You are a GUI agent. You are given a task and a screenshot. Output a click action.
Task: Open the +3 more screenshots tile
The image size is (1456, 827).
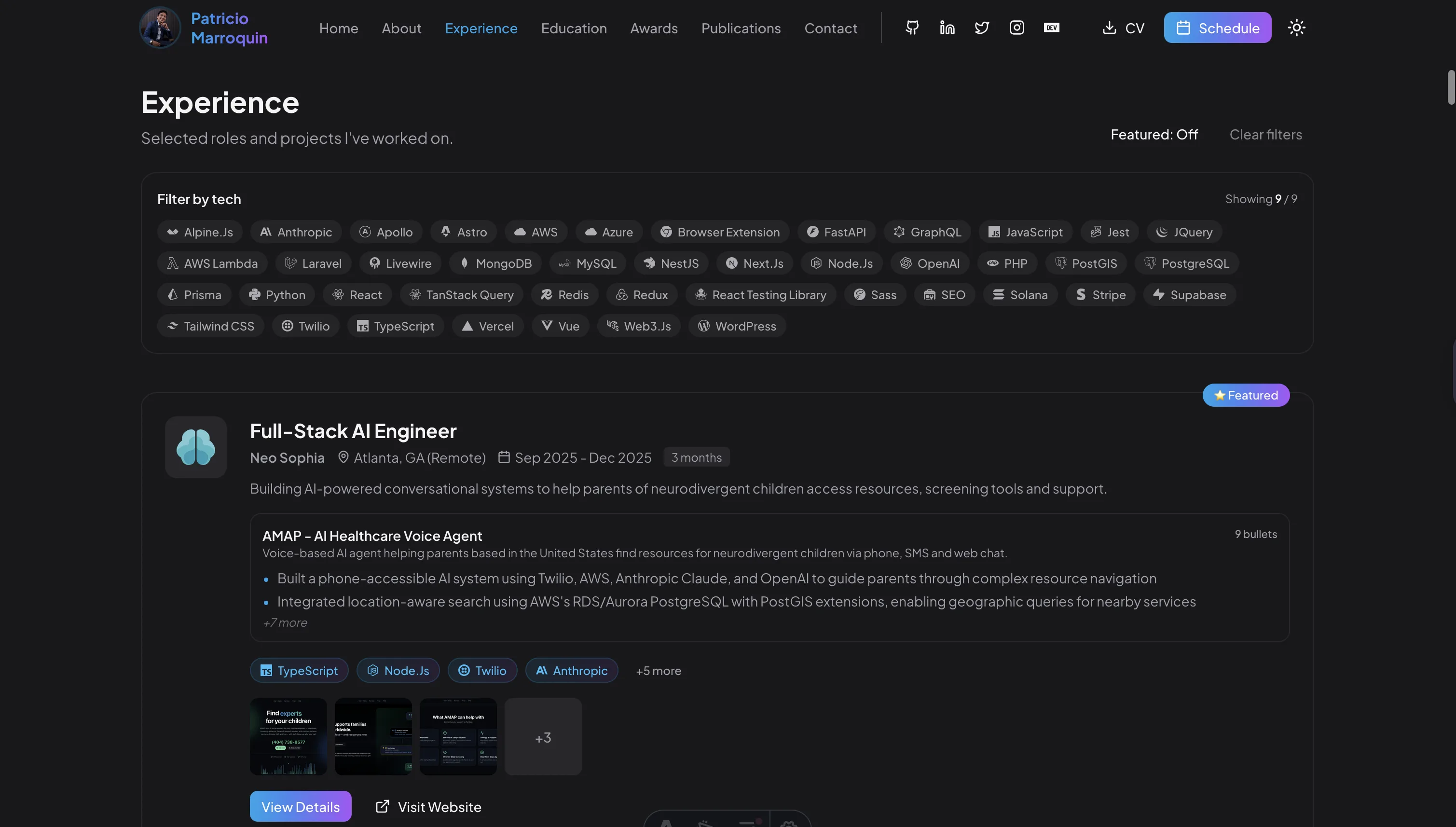(x=543, y=737)
